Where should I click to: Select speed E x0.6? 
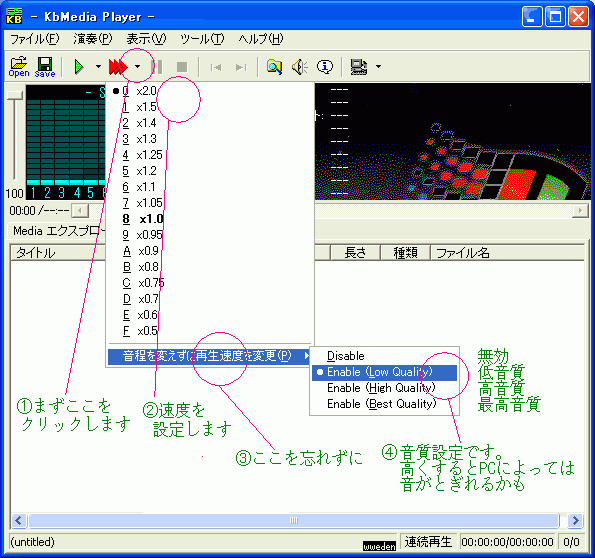point(210,315)
